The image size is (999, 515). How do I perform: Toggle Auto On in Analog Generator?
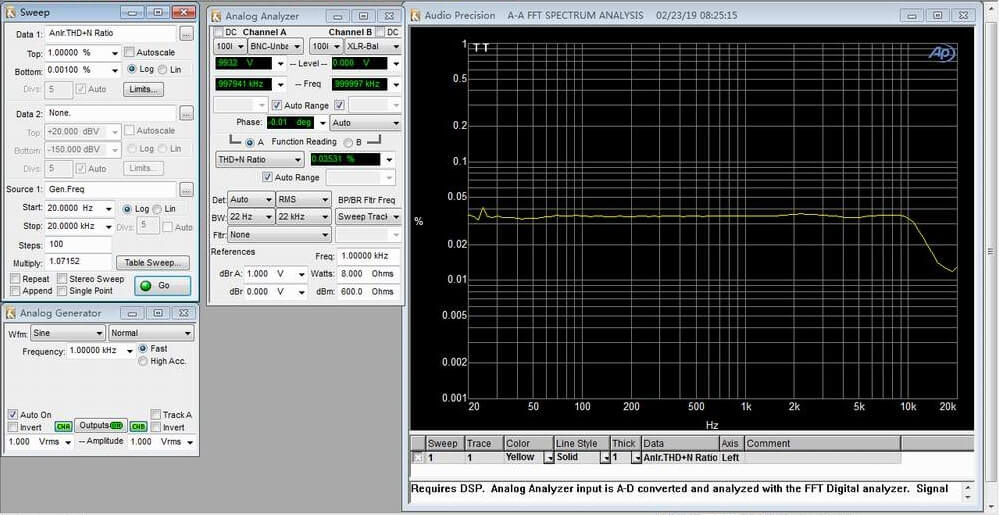(13, 414)
